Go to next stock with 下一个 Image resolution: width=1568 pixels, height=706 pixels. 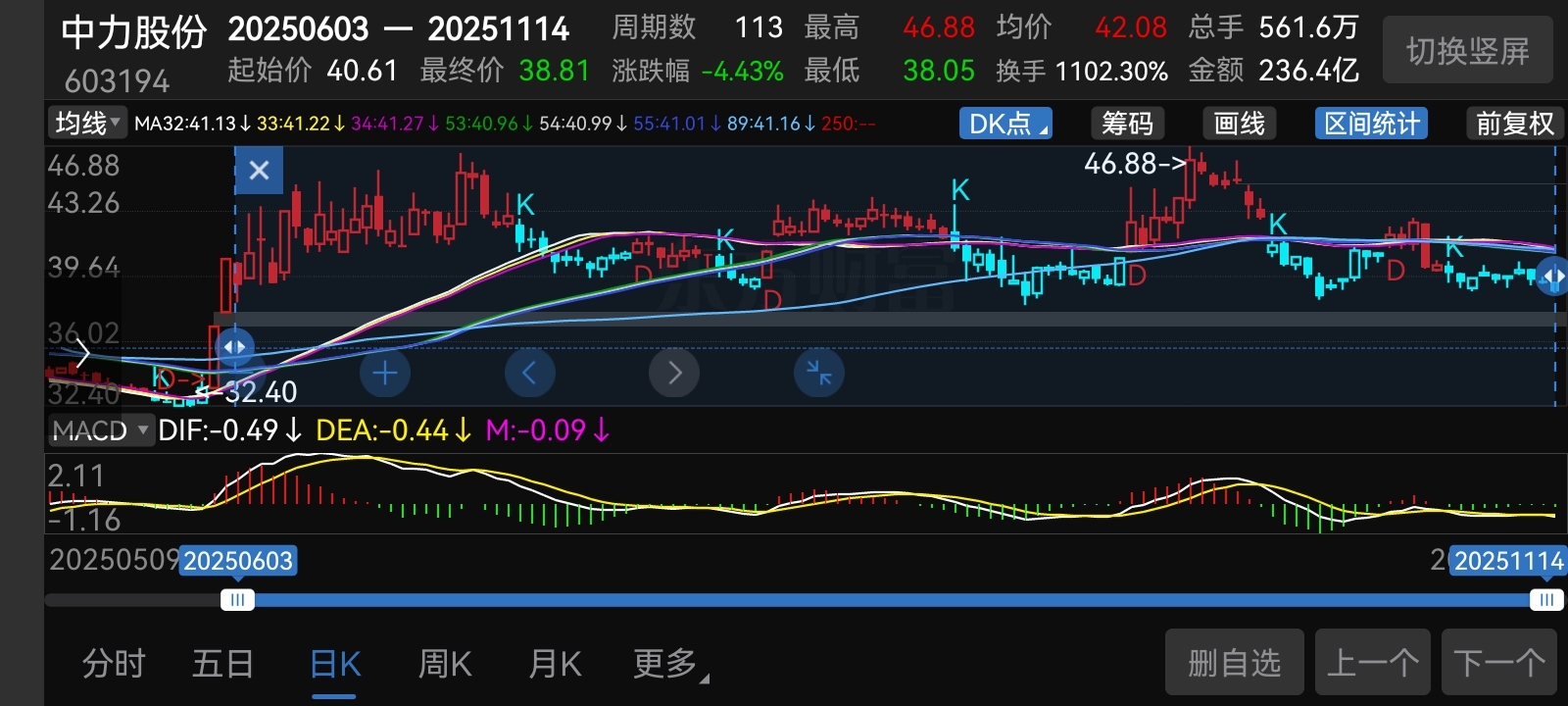[1499, 663]
